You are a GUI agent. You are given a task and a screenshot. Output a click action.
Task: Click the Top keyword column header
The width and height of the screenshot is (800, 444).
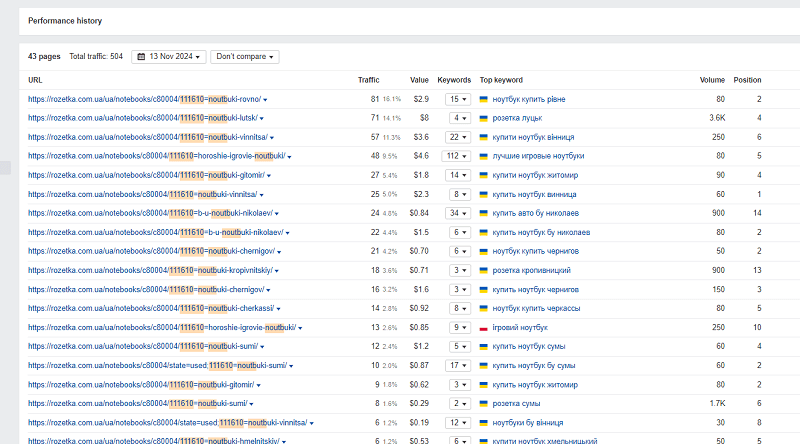501,80
